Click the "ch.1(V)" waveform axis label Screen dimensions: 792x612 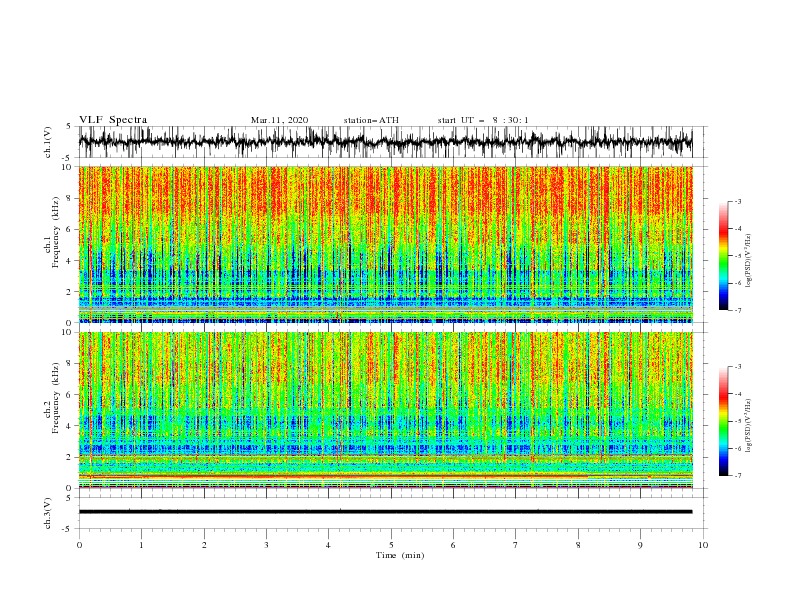point(48,142)
